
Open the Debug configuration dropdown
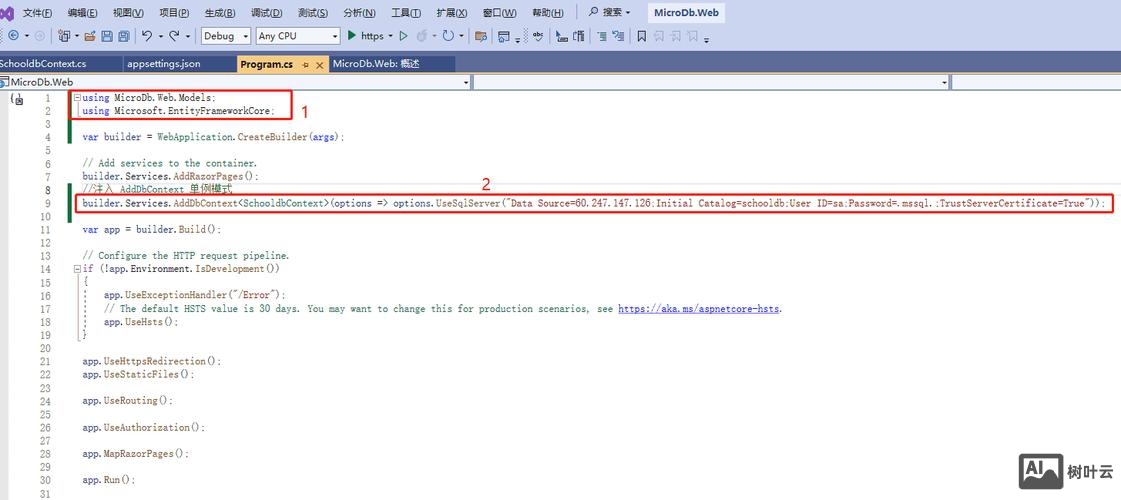coord(224,36)
